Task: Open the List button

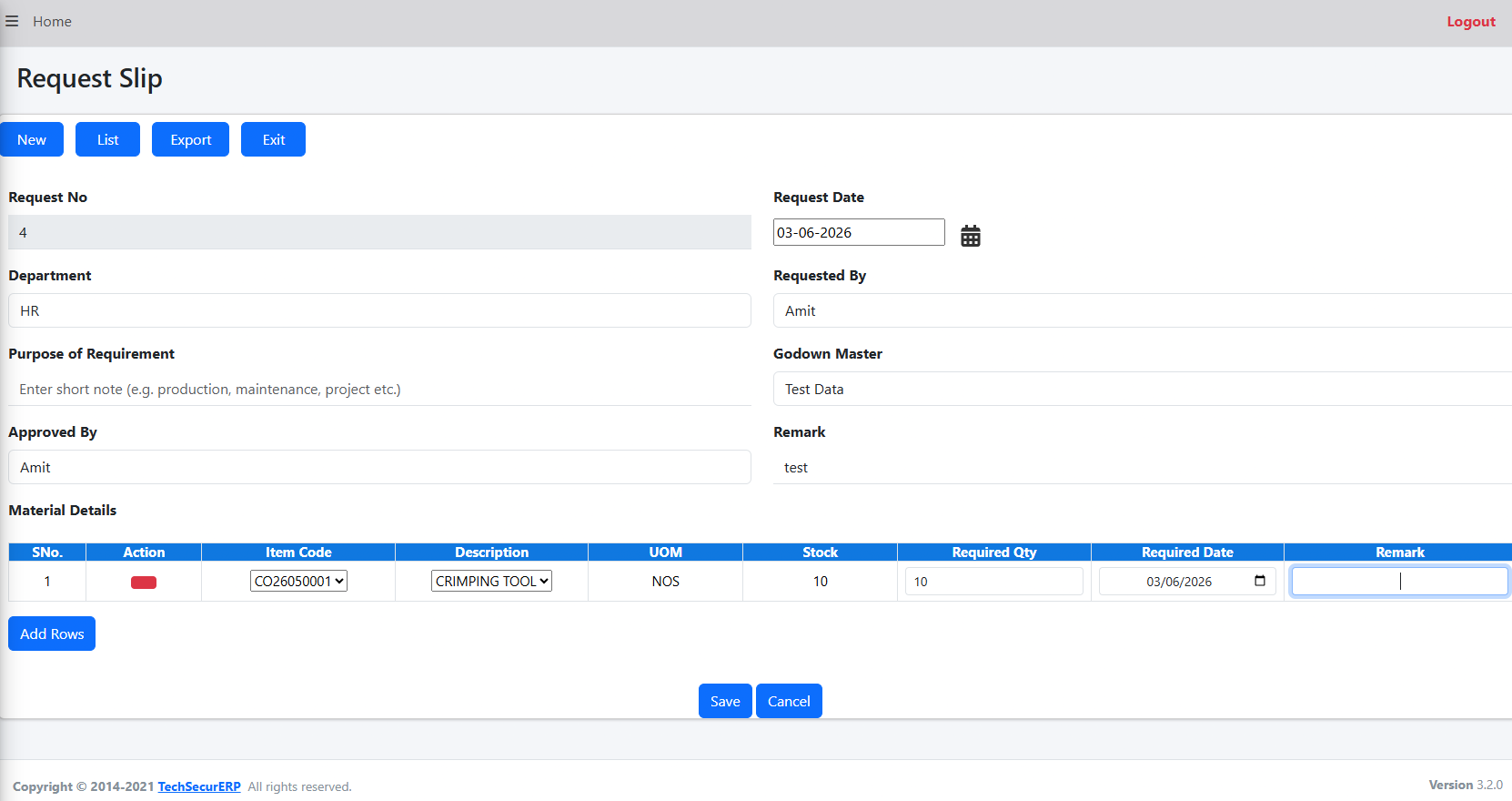Action: (107, 139)
